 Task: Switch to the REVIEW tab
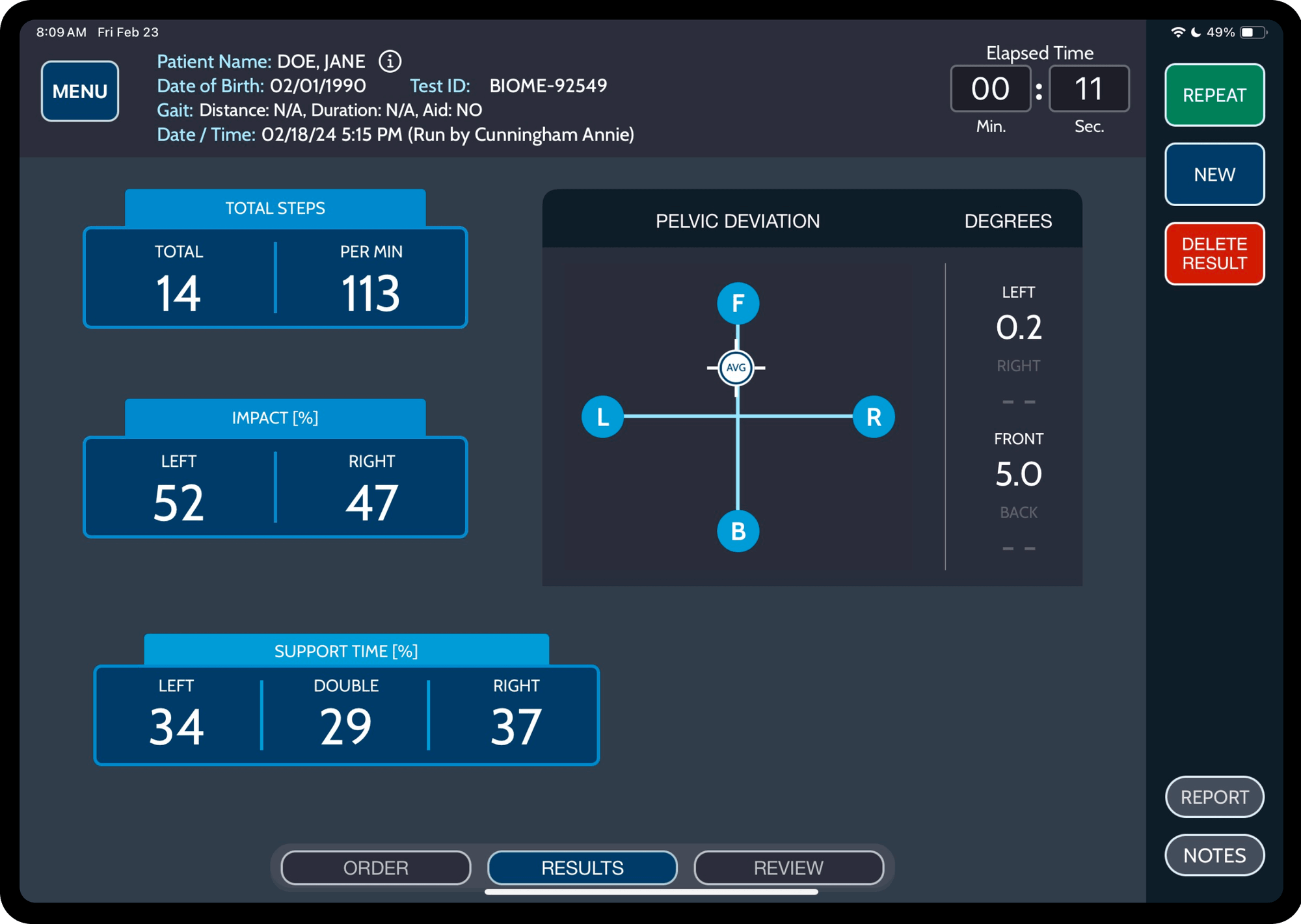pos(788,867)
